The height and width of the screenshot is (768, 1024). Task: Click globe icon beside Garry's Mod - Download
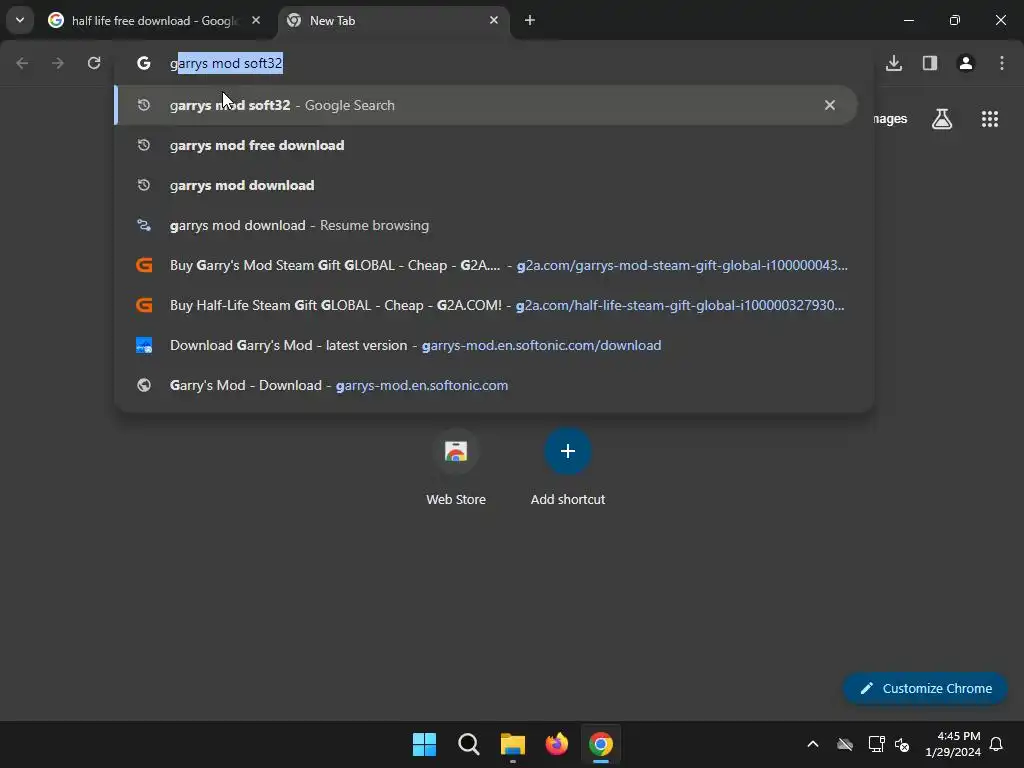point(144,385)
